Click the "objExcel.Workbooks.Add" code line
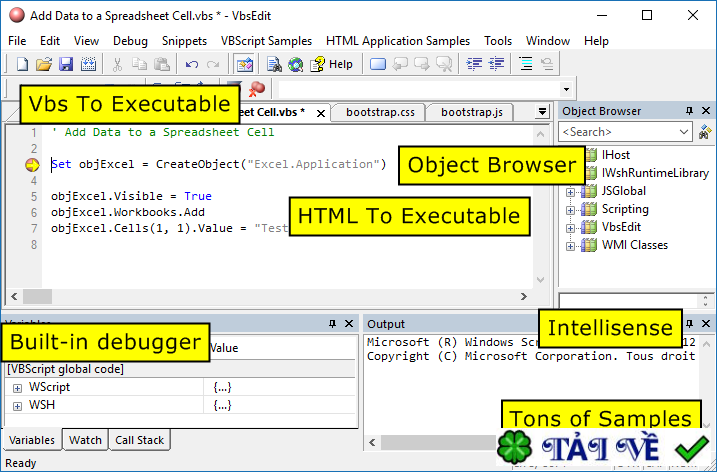Viewport: 717px width, 472px height. (x=128, y=212)
